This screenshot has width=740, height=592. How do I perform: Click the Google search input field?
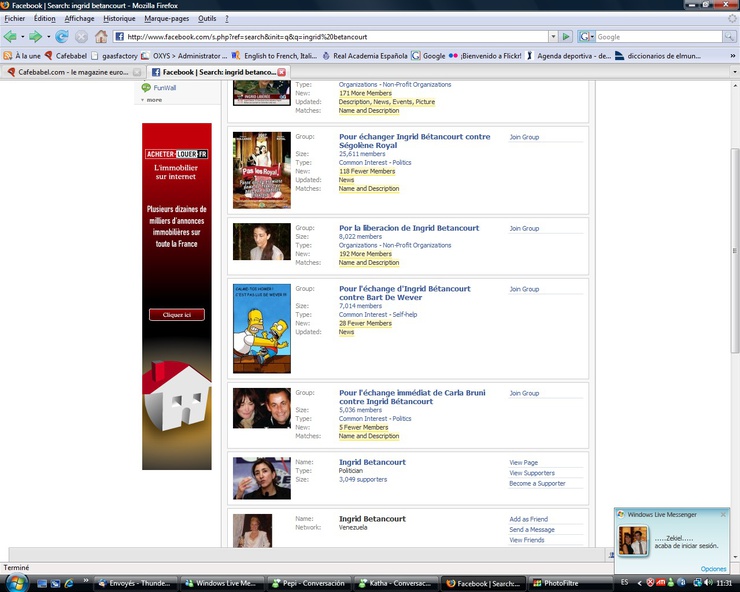pos(658,37)
